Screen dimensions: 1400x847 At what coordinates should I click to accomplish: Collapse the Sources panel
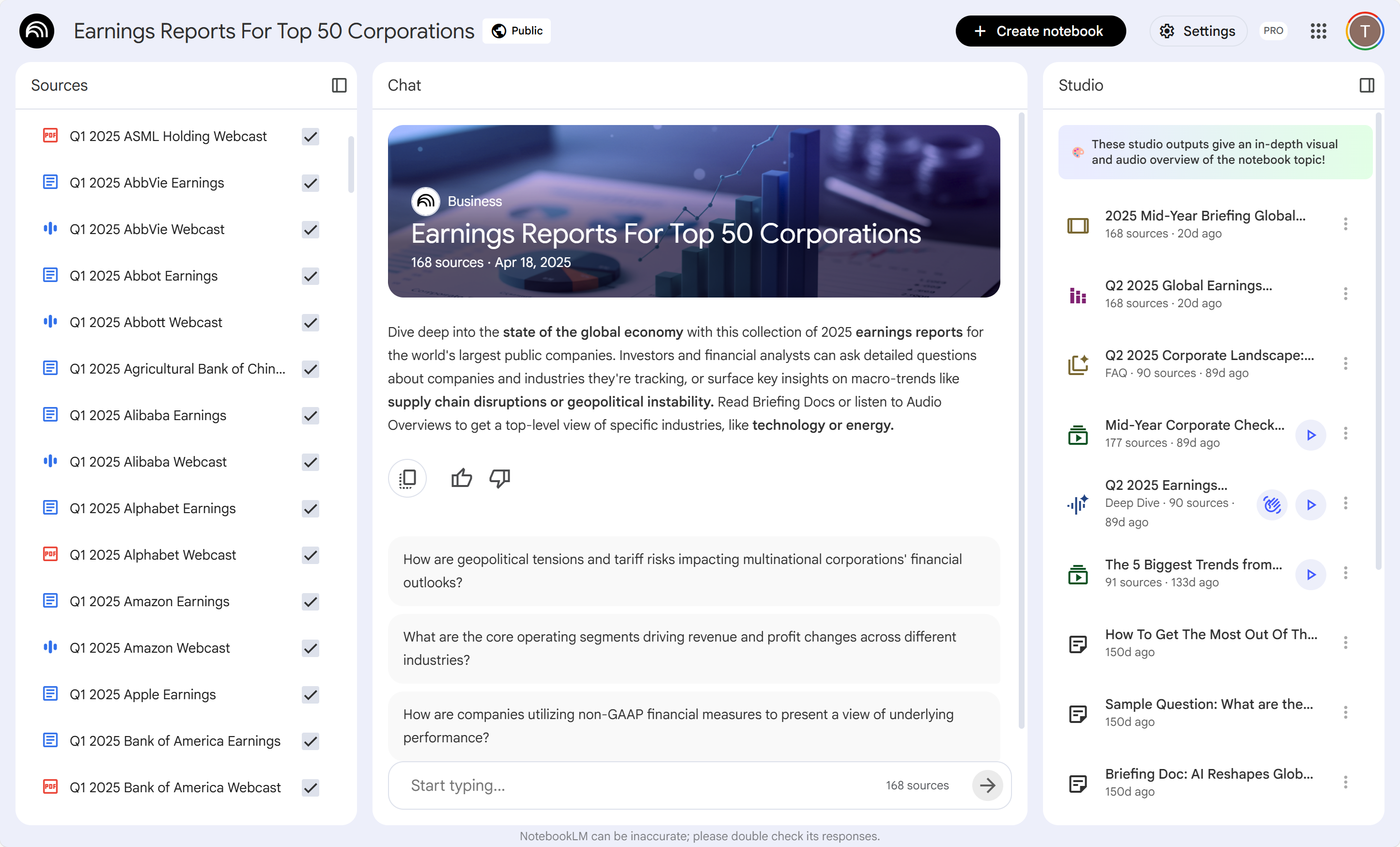(x=339, y=85)
